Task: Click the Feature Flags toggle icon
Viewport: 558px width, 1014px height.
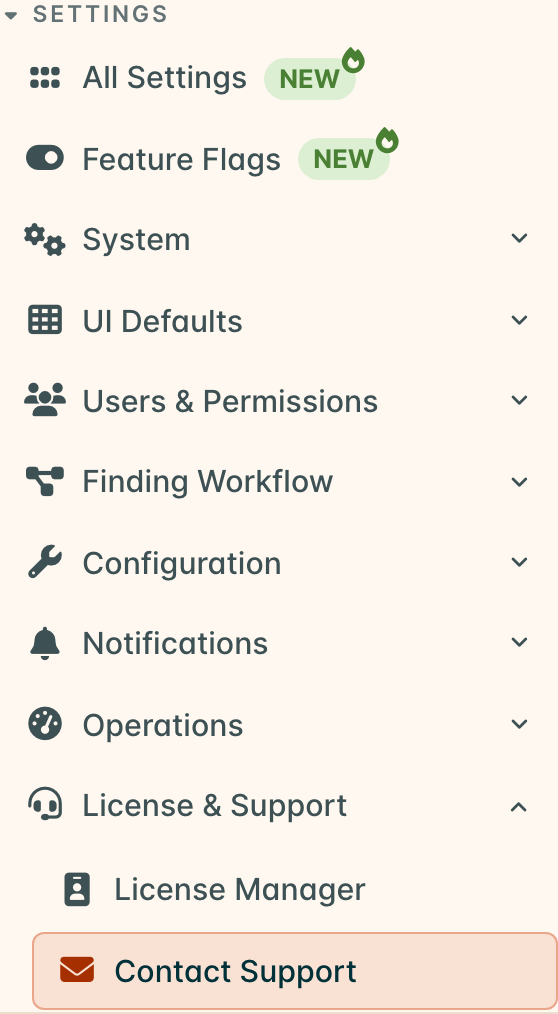Action: [45, 158]
